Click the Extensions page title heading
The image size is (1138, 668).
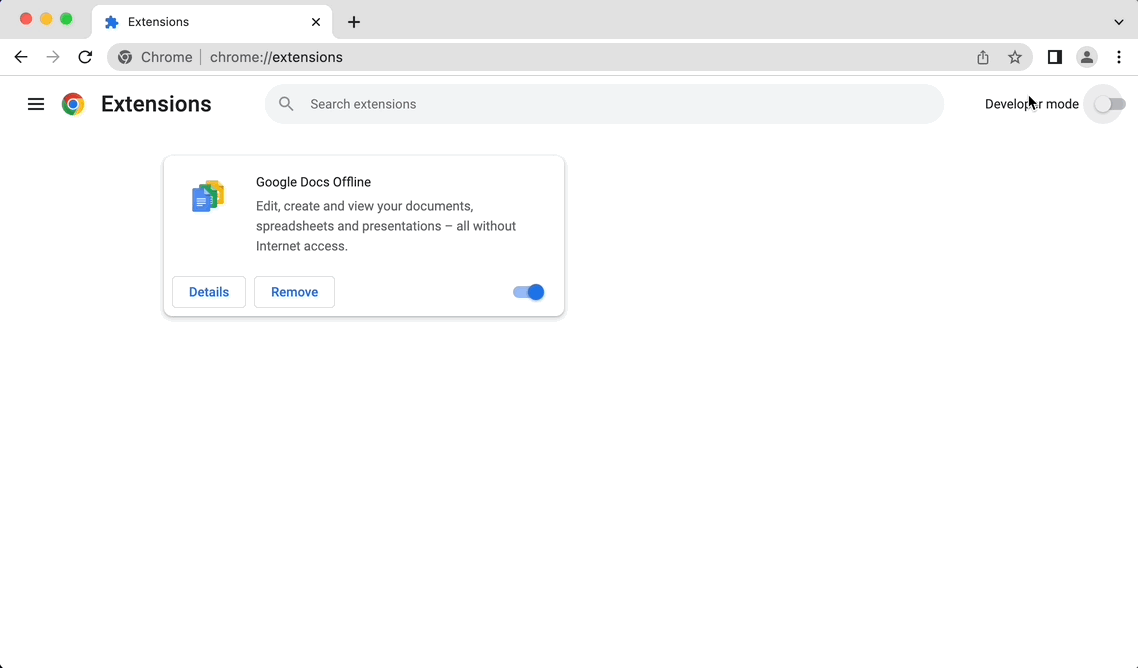coord(155,103)
